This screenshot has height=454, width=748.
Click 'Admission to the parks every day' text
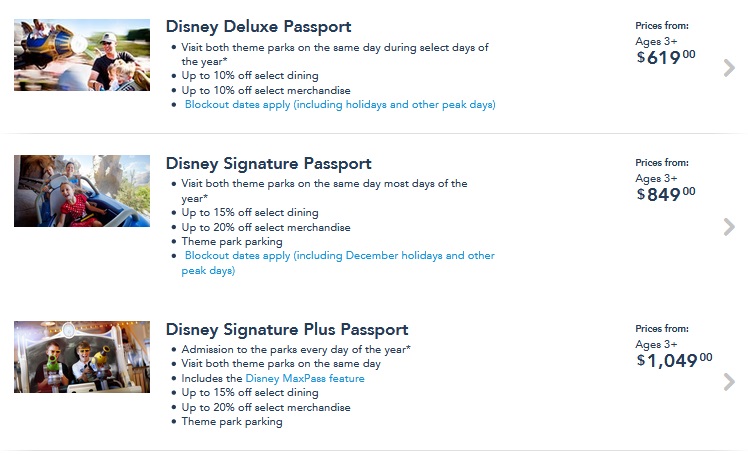coord(296,350)
